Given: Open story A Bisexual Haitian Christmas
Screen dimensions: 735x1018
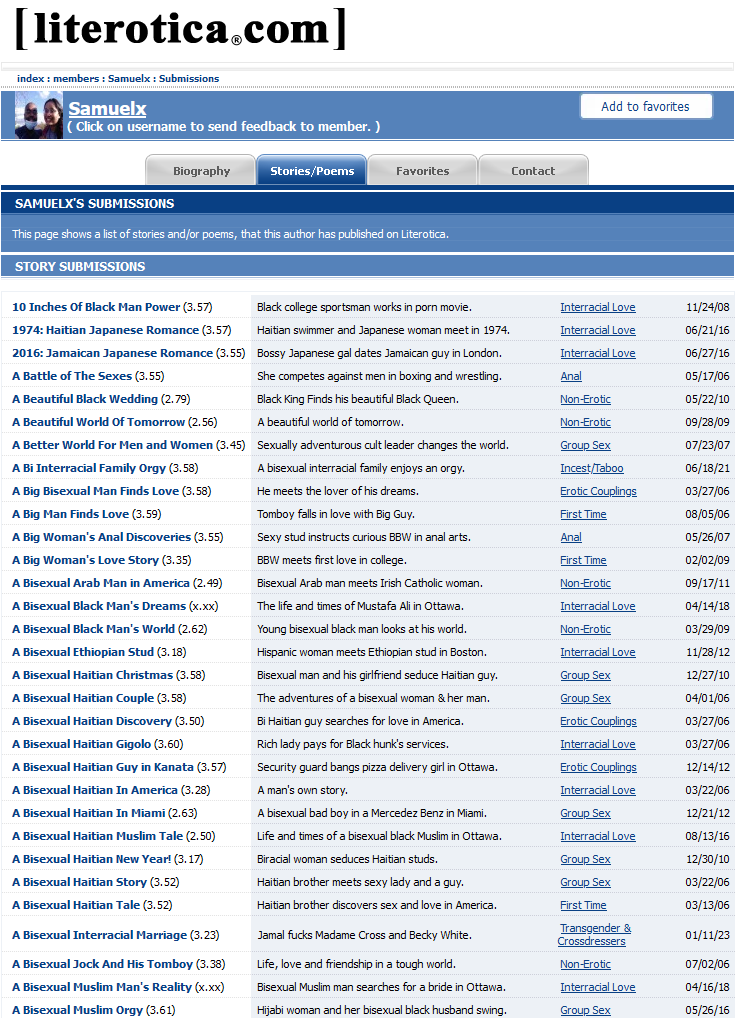Looking at the screenshot, I should [92, 675].
